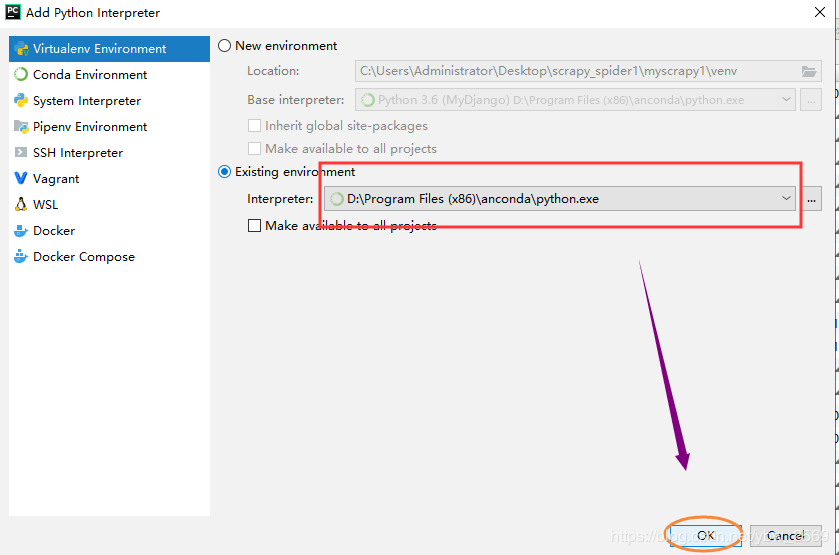Screen dimensions: 839x555
Task: Click the Cancel button
Action: click(x=785, y=535)
